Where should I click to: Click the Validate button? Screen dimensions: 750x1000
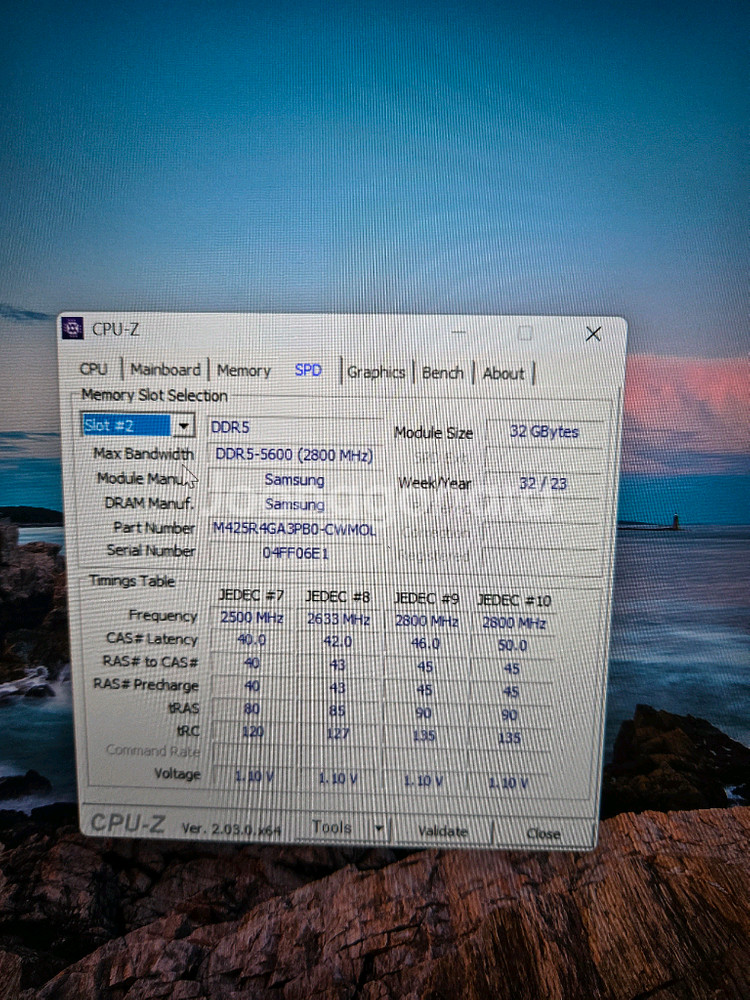click(442, 831)
